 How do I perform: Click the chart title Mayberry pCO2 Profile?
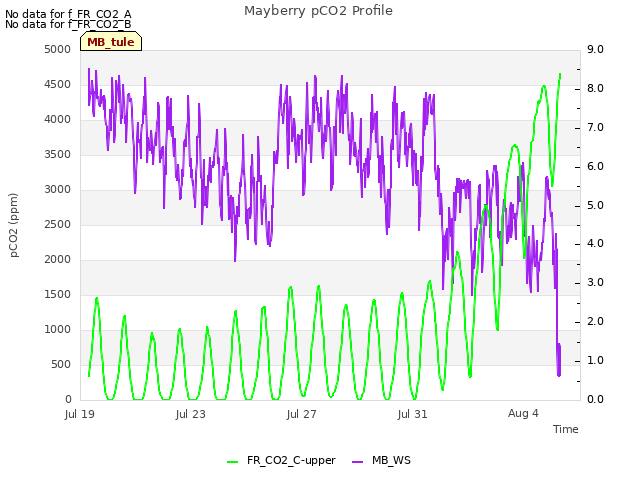pos(318,11)
